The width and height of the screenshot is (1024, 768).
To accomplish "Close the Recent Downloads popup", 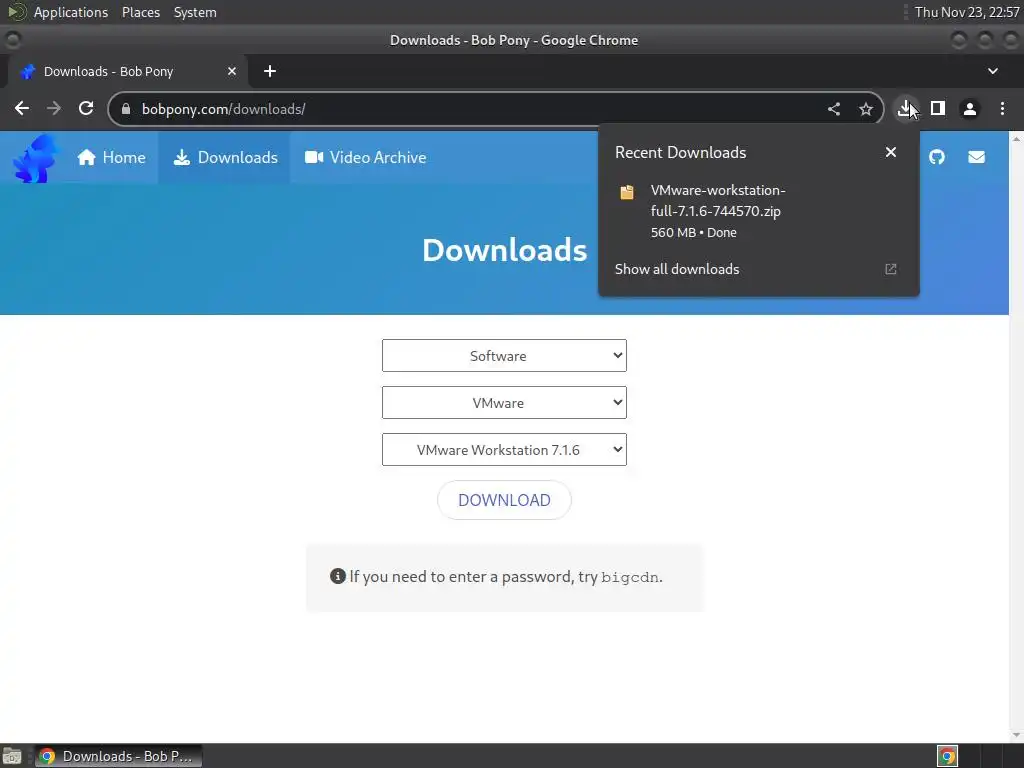I will pos(891,152).
